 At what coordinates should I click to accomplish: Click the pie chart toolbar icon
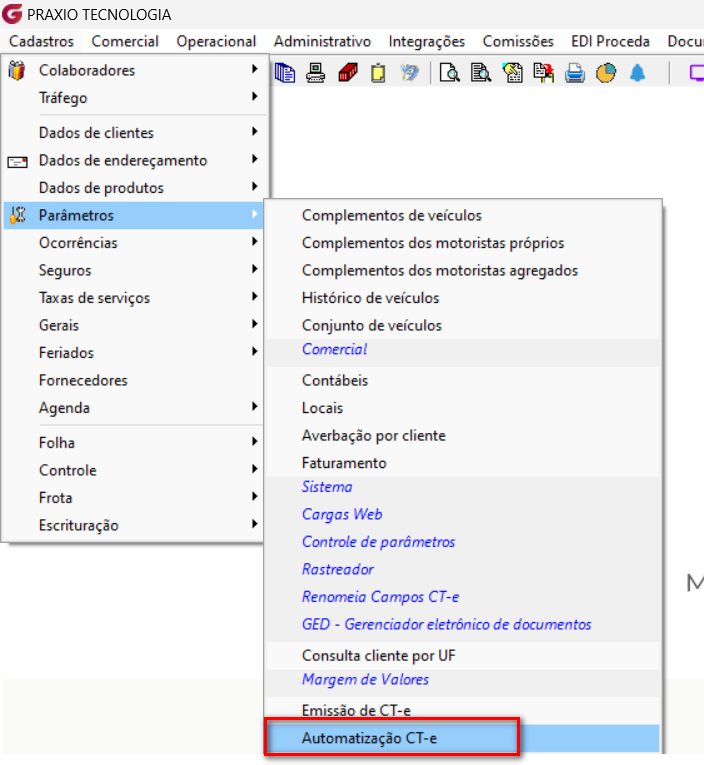pos(606,74)
